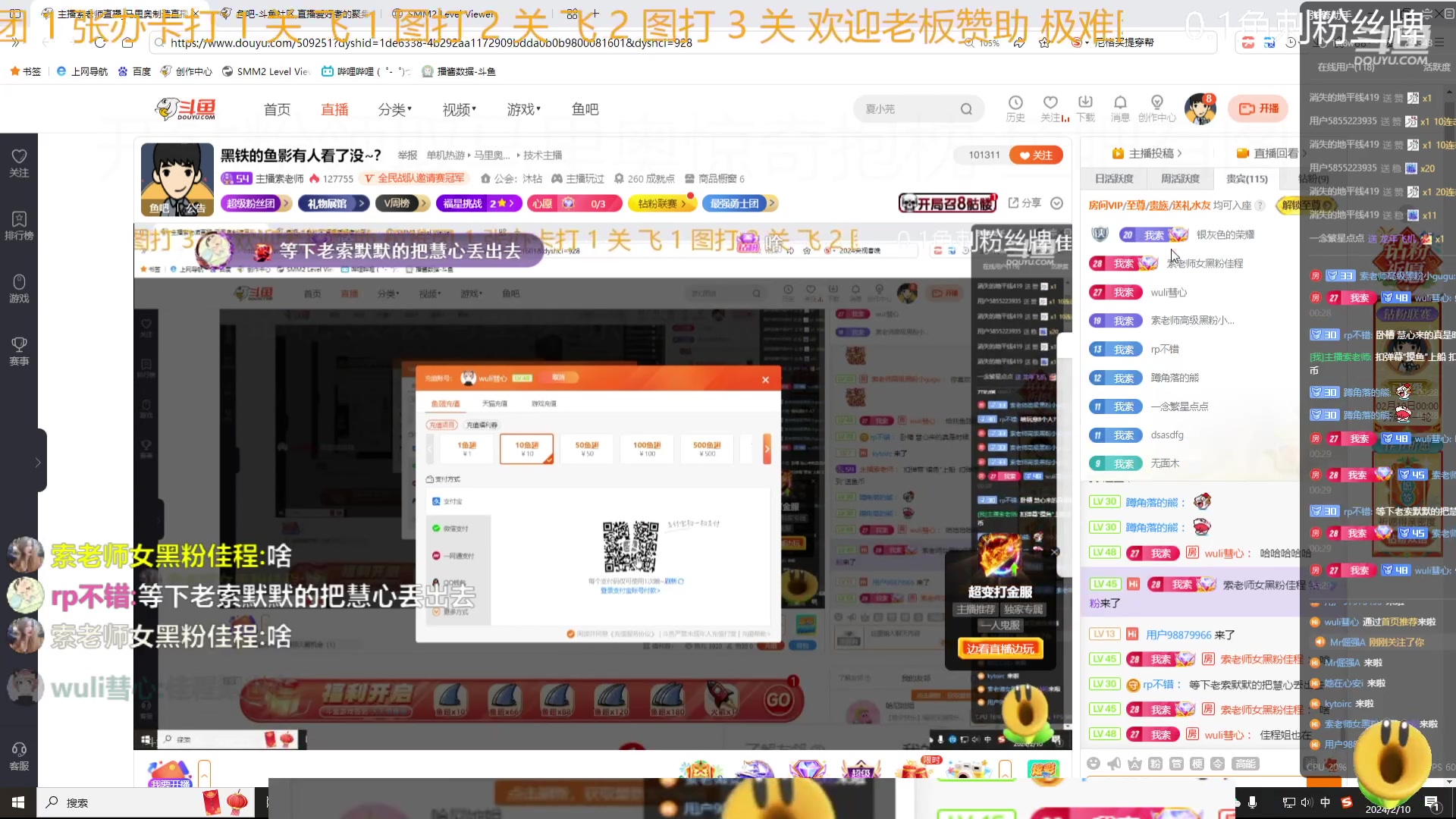The height and width of the screenshot is (819, 1456).
Task: Expand the left sidebar arrow handle
Action: click(38, 462)
